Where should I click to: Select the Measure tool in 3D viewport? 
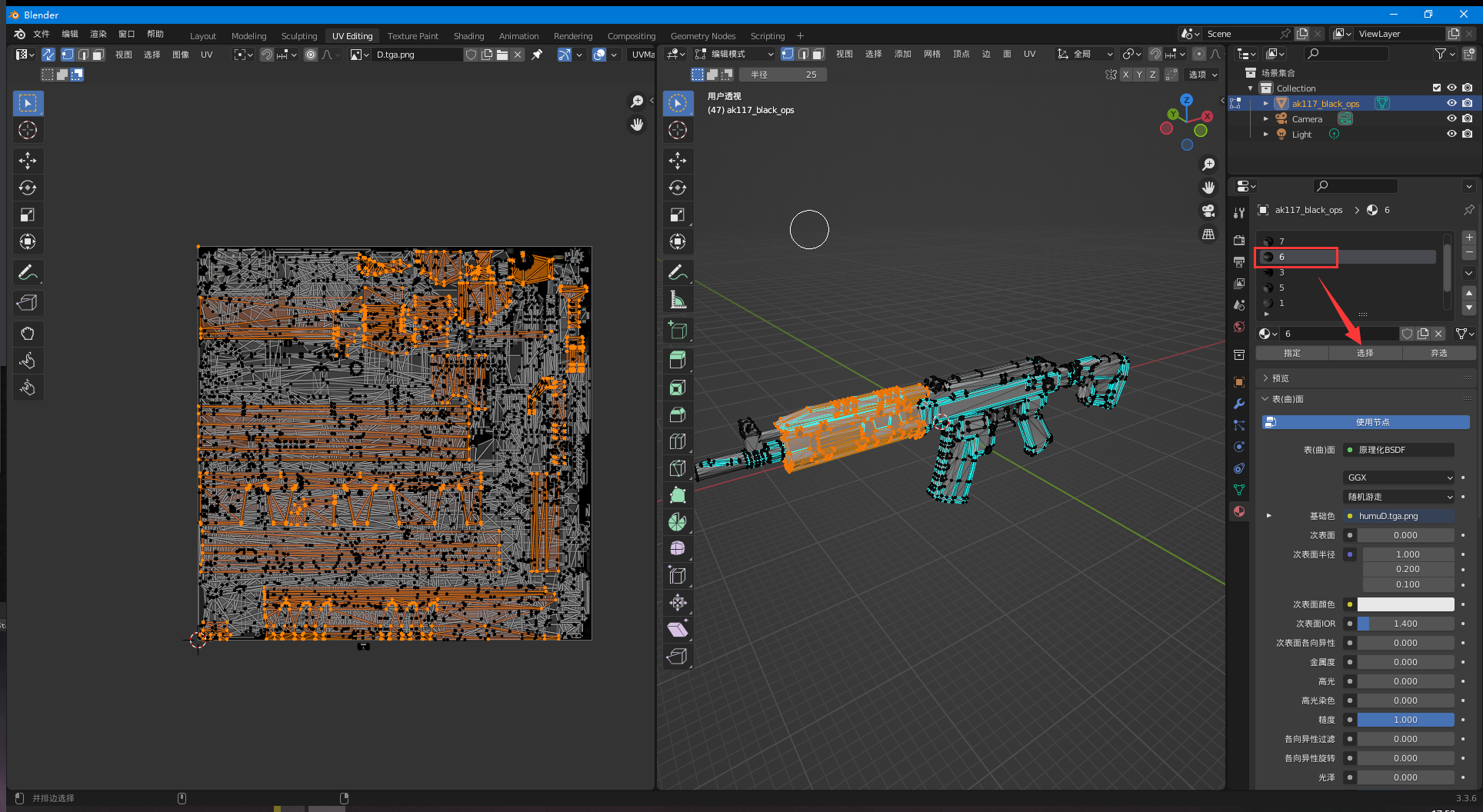pyautogui.click(x=678, y=300)
